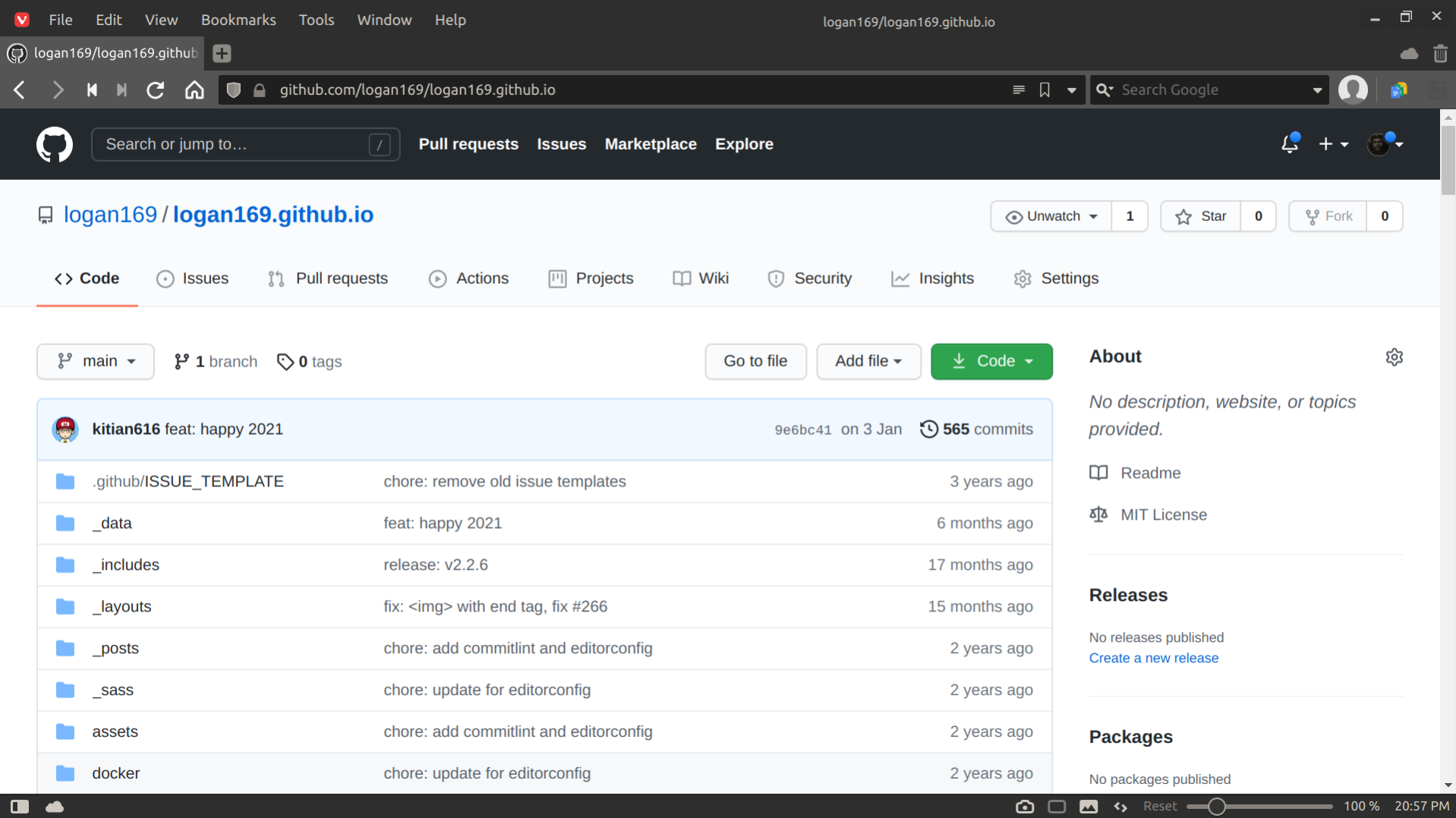Click Go to file button

[x=755, y=361]
